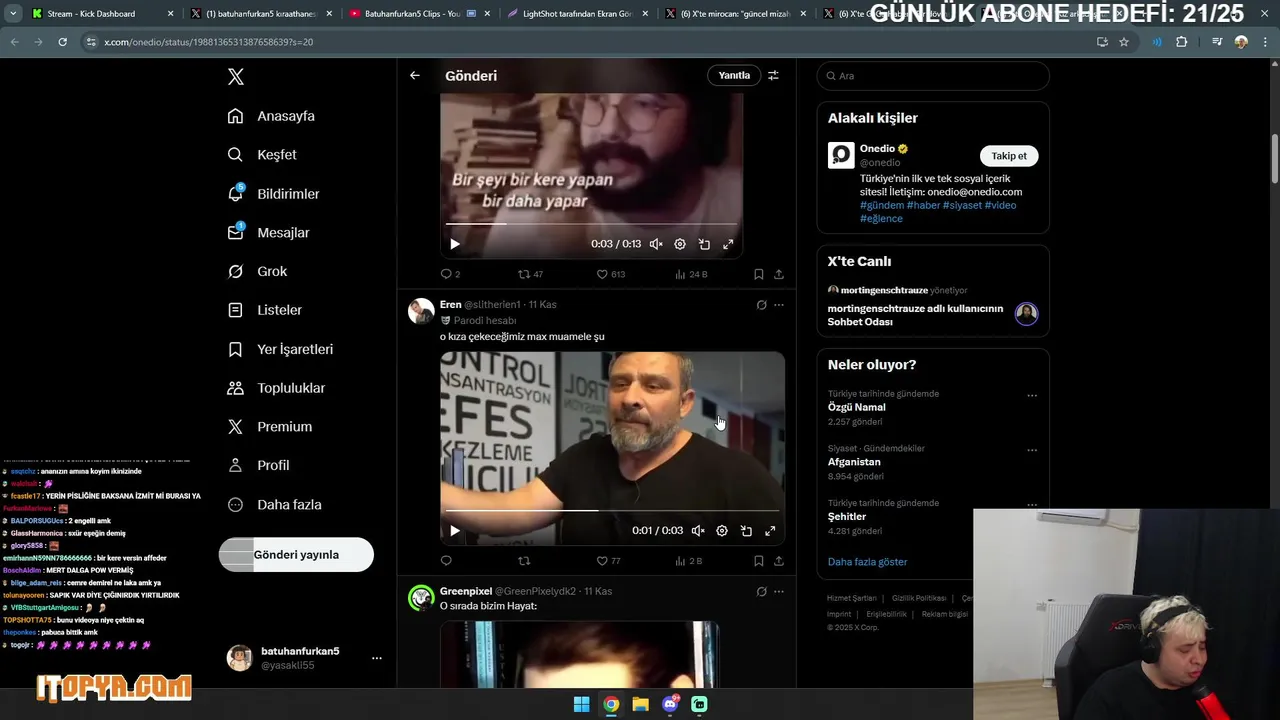Open Profil in the sidebar
1280x720 pixels.
(x=258, y=466)
